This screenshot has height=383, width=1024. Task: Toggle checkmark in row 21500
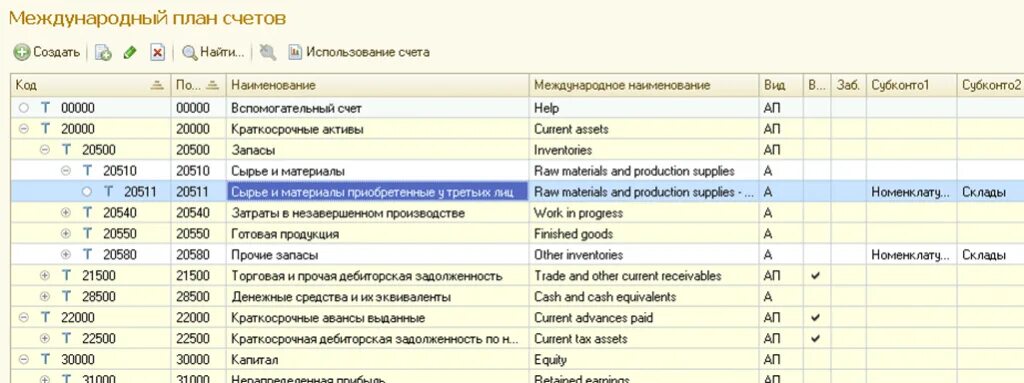pyautogui.click(x=815, y=276)
